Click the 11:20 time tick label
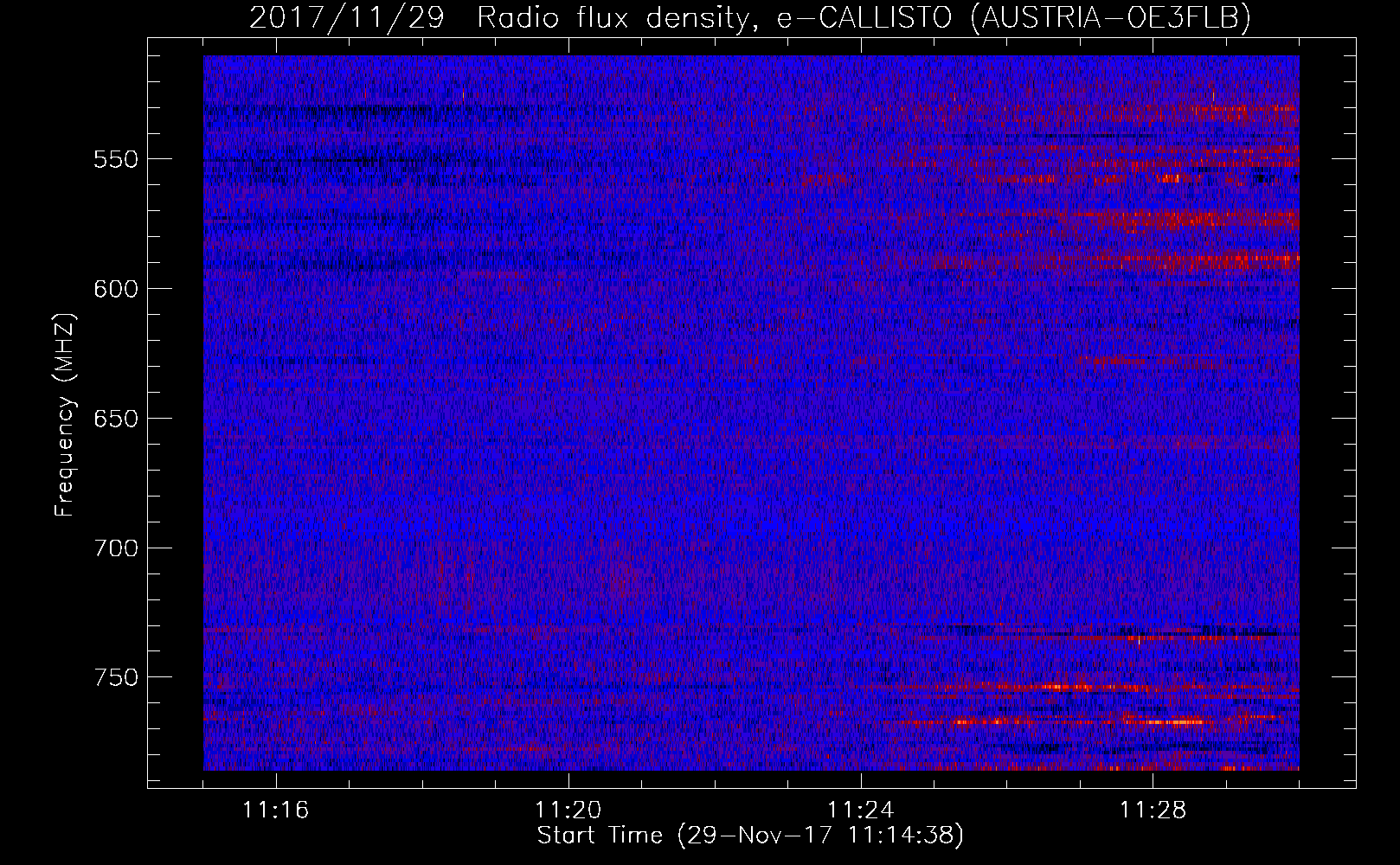 click(568, 811)
